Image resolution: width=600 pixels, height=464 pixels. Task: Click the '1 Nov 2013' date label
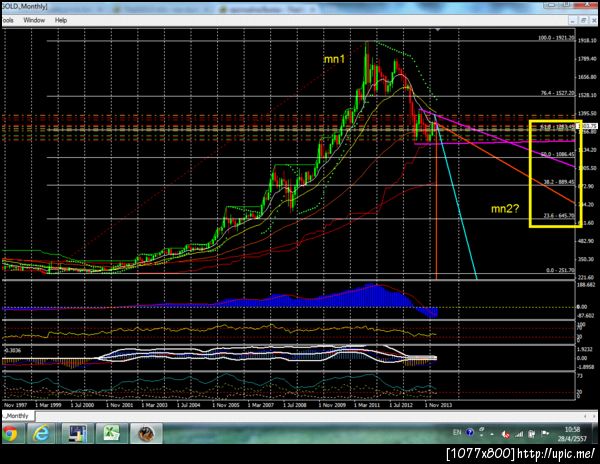coord(439,405)
